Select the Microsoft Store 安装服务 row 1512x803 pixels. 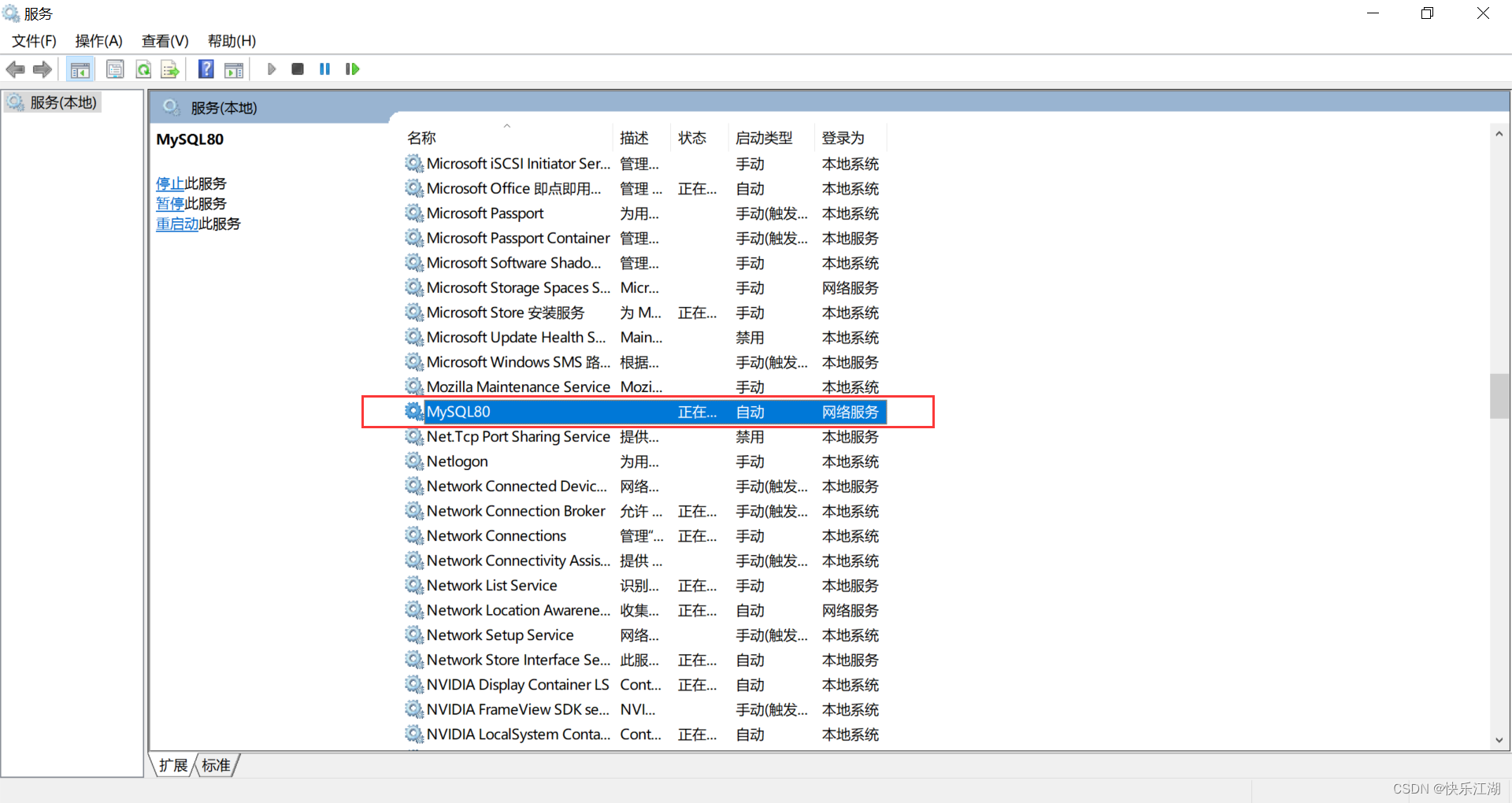point(646,313)
